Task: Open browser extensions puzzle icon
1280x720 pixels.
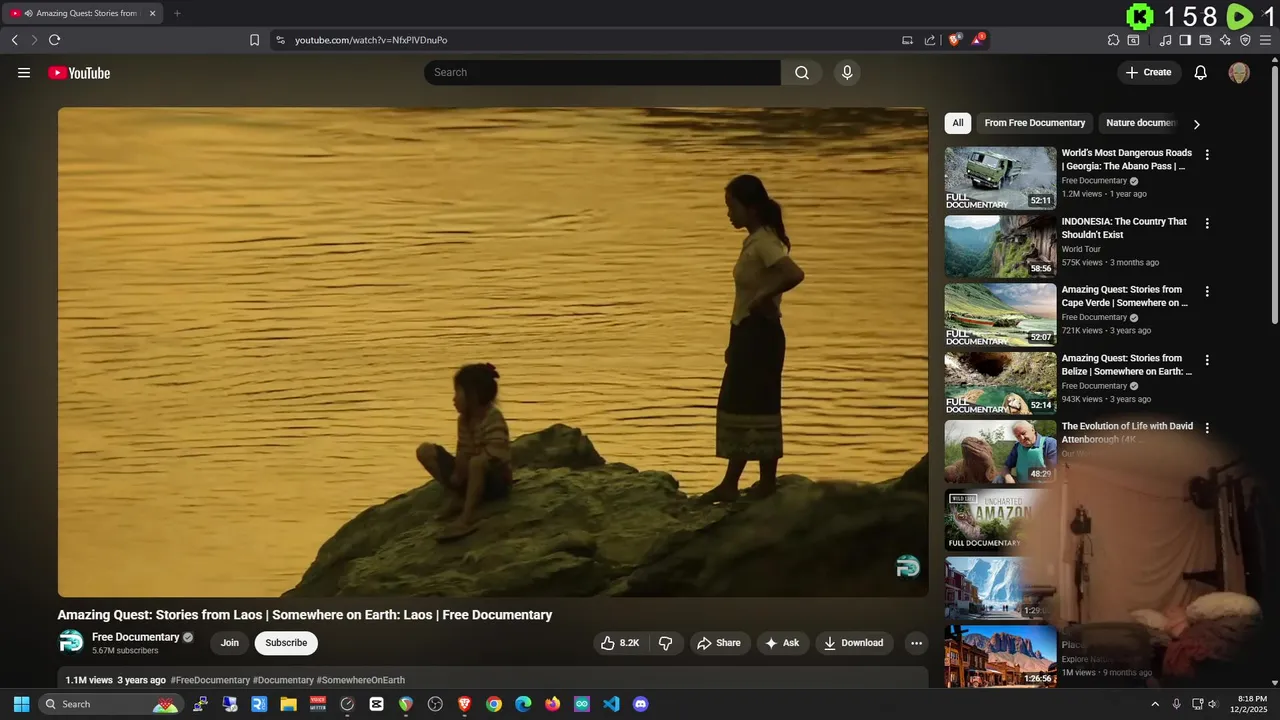Action: coord(1113,40)
